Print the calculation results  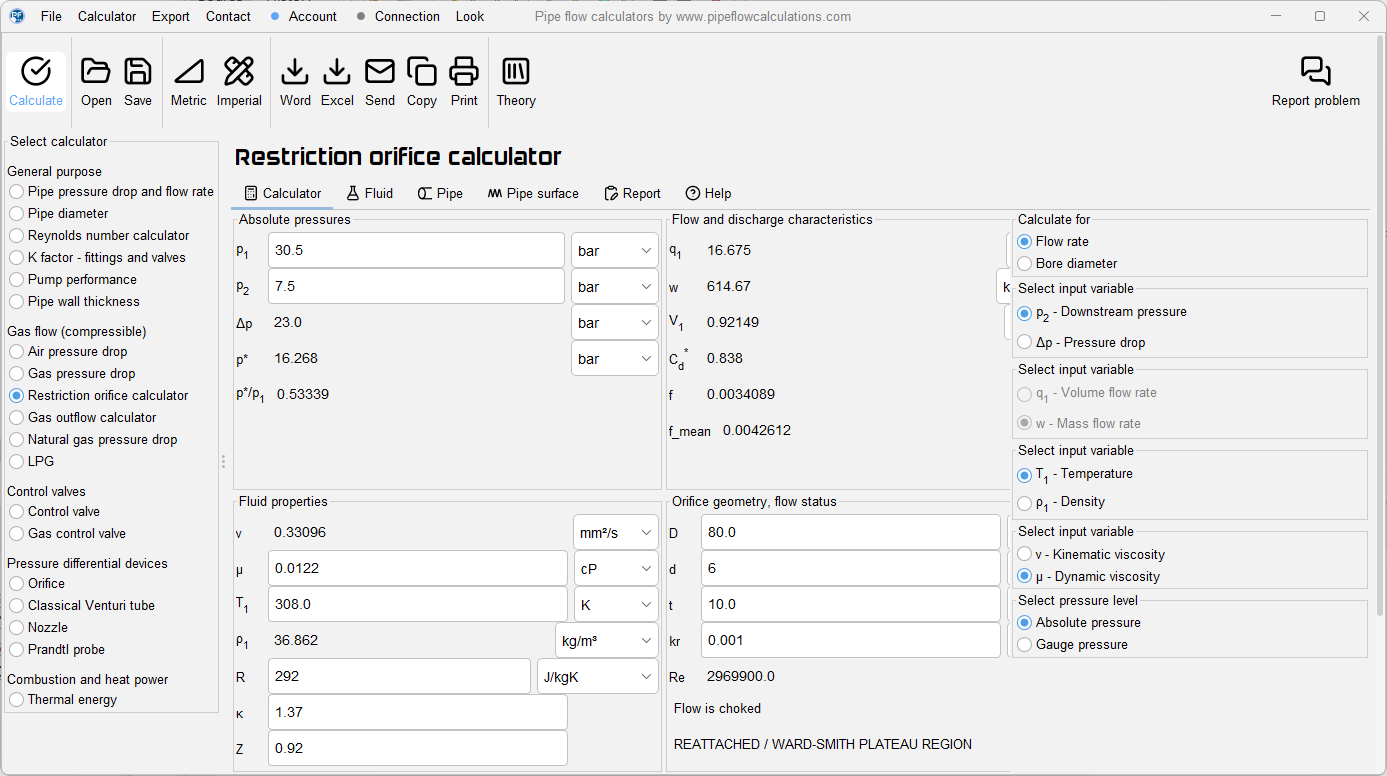coord(464,81)
